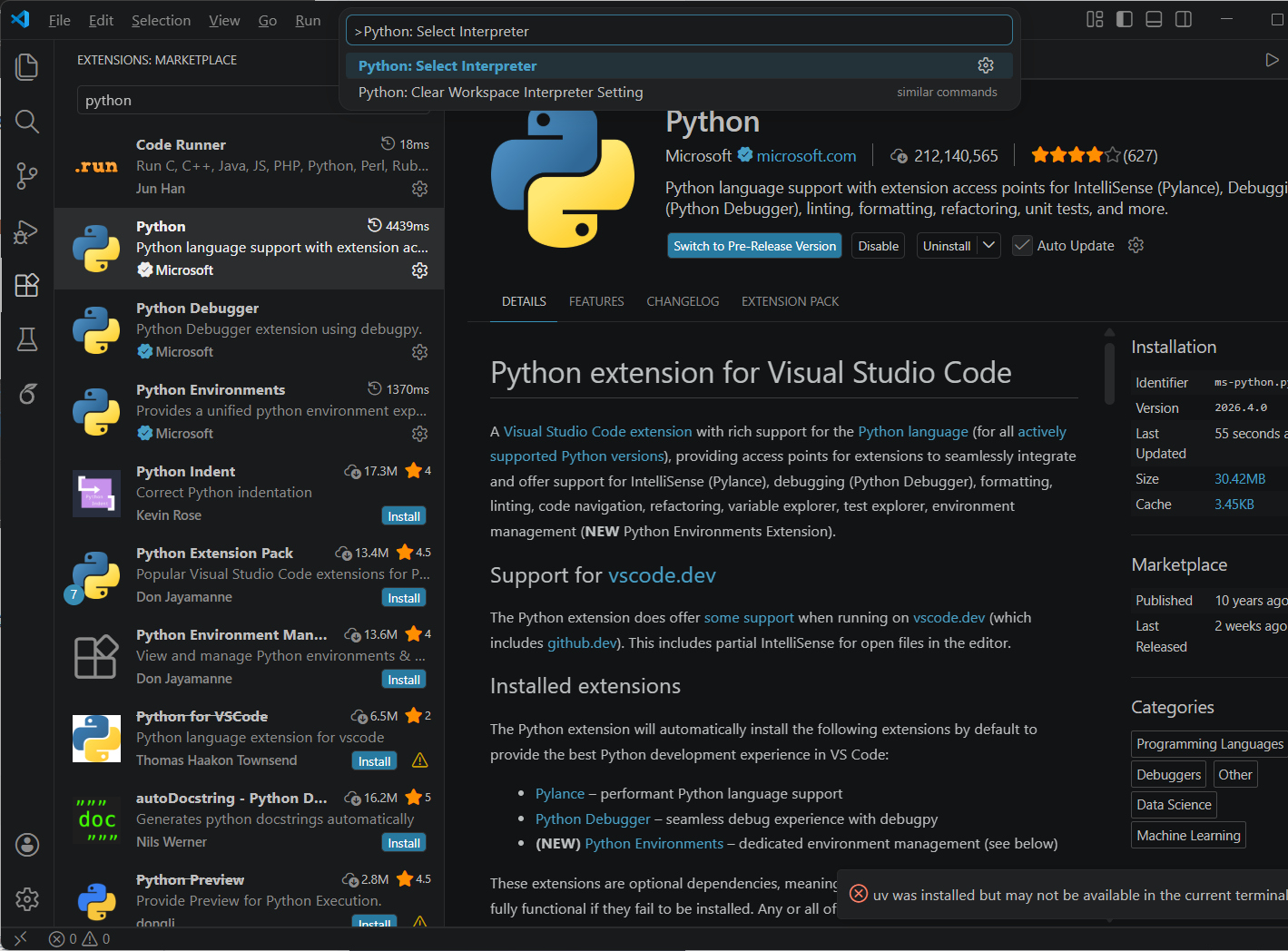The image size is (1288, 951).
Task: Switch to the EXTENSION PACK tab
Action: tap(790, 301)
